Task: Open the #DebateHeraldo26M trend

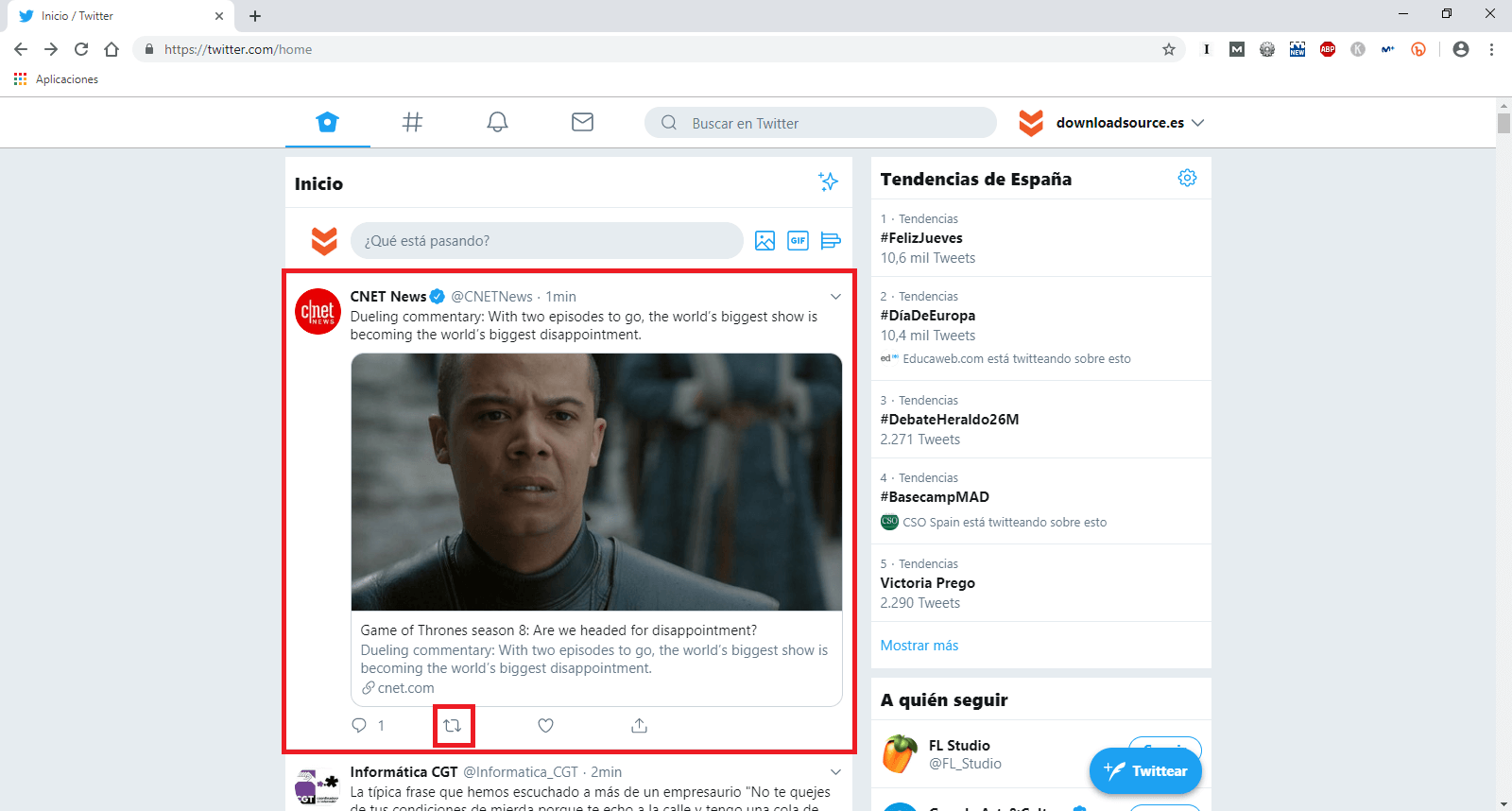Action: click(950, 420)
